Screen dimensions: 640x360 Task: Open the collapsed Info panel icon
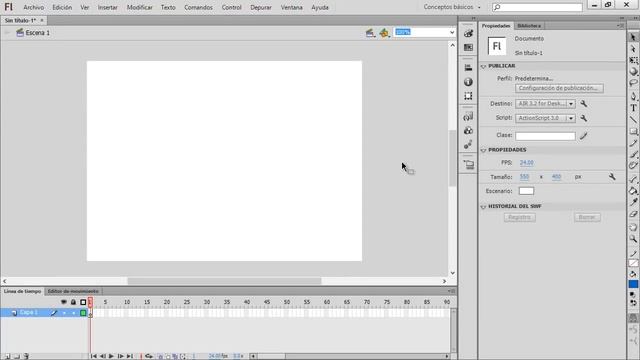point(468,82)
